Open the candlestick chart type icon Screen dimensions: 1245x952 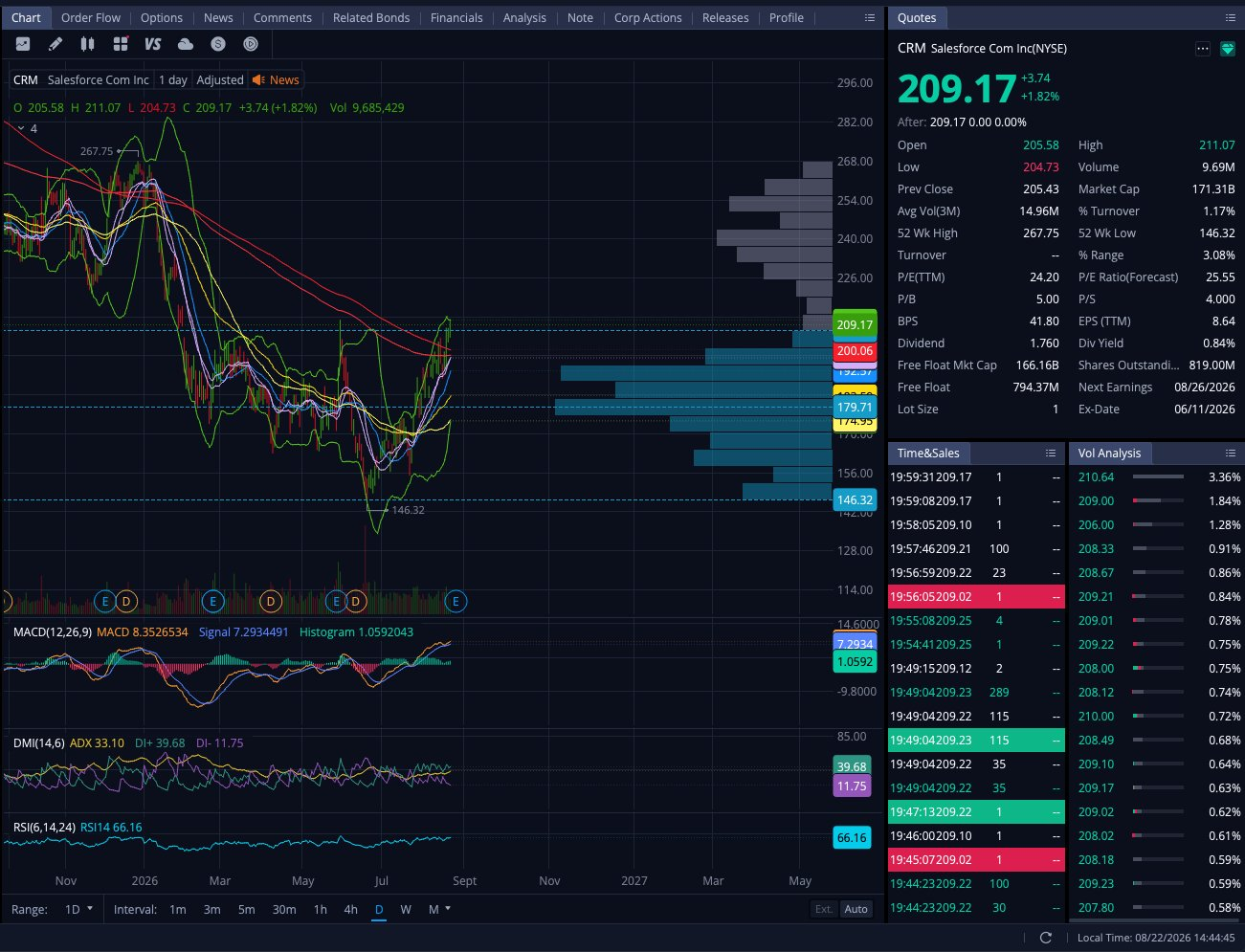coord(88,44)
